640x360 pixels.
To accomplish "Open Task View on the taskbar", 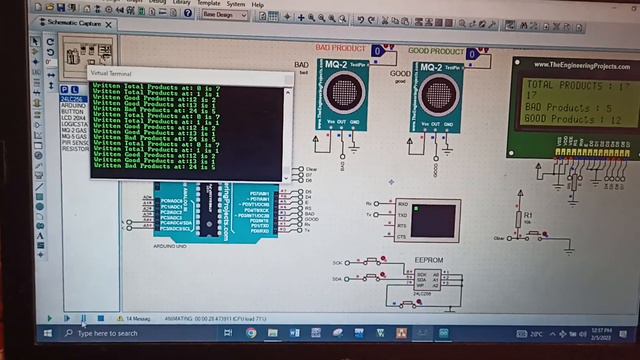I will click(x=228, y=333).
